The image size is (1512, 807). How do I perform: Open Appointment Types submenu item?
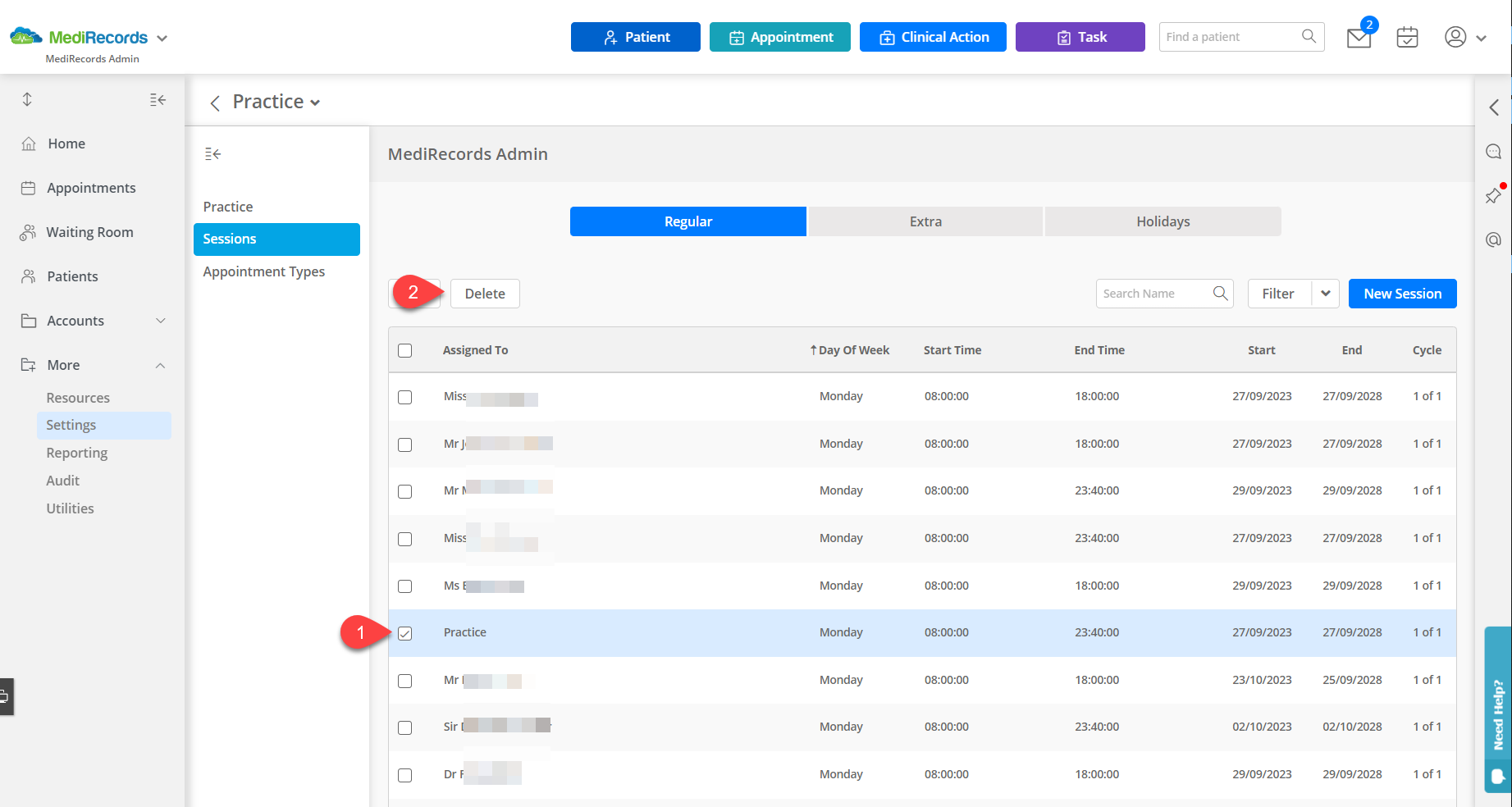263,271
